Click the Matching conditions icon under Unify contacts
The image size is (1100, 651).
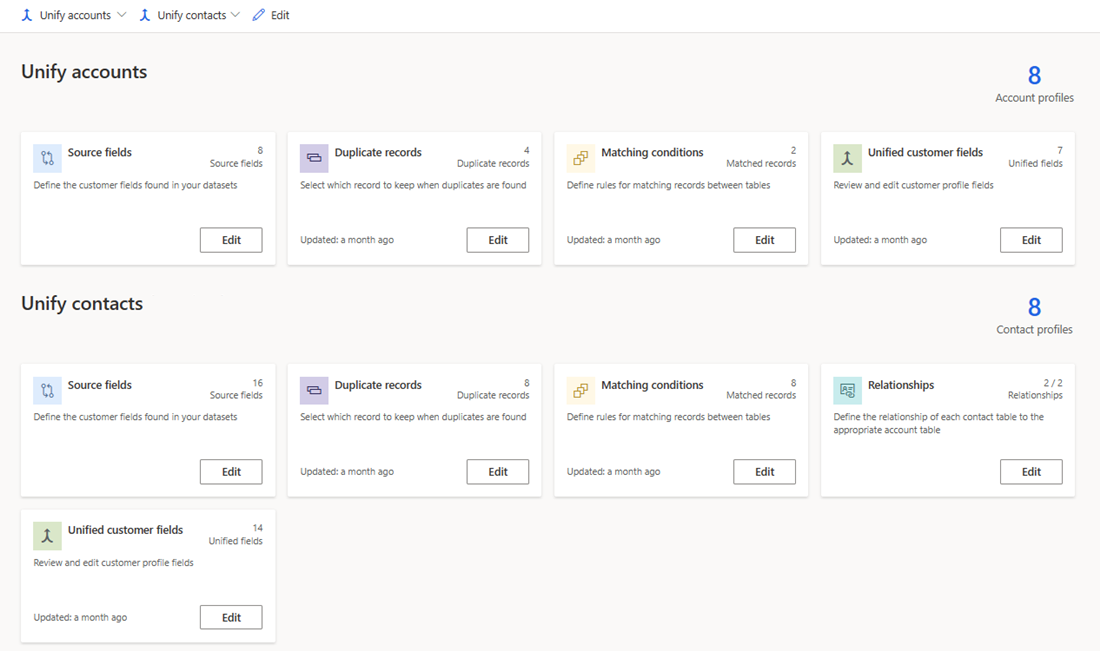click(580, 391)
